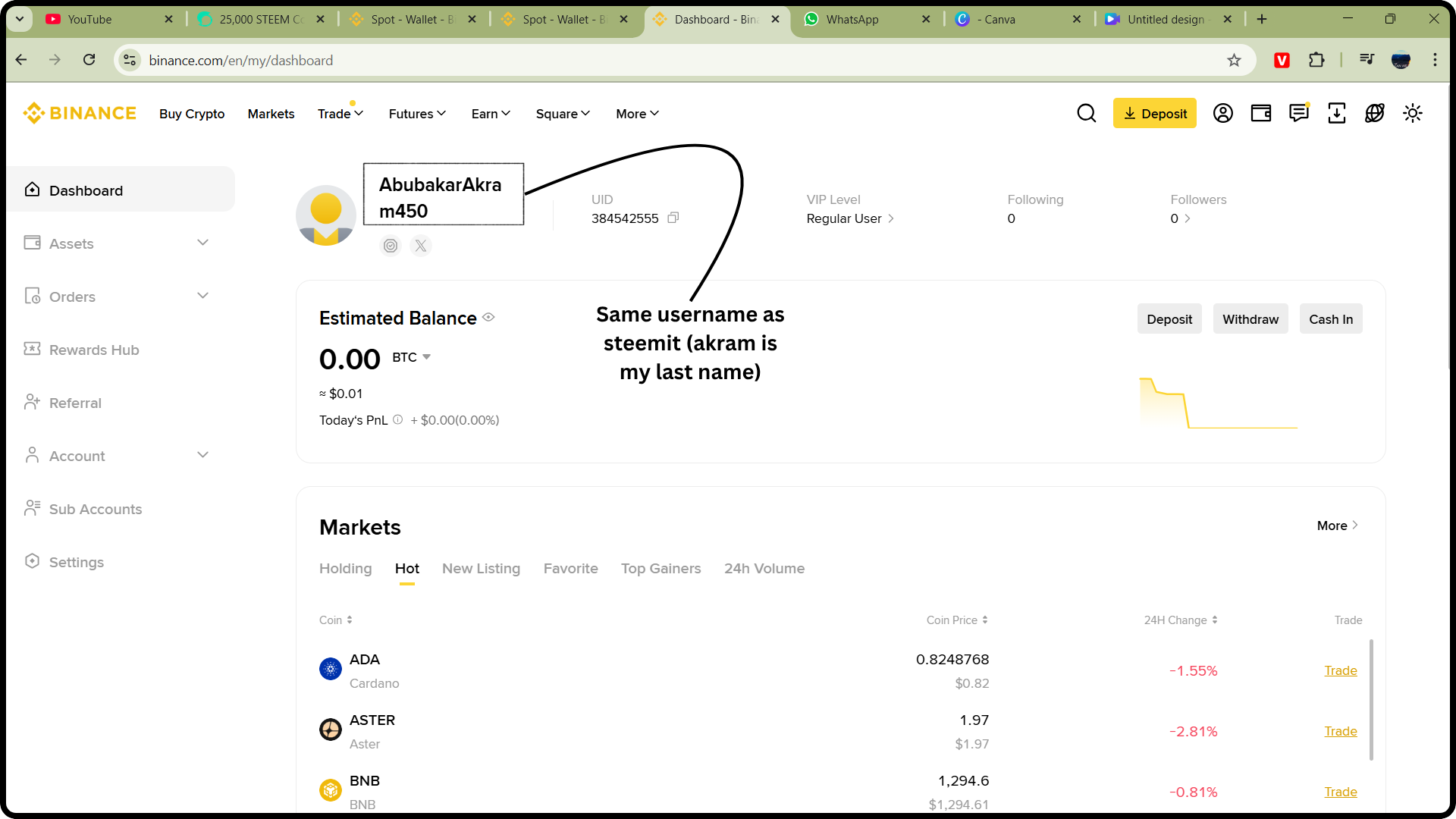Screen dimensions: 1456x819
Task: Click the X social icon under username
Action: click(x=421, y=246)
